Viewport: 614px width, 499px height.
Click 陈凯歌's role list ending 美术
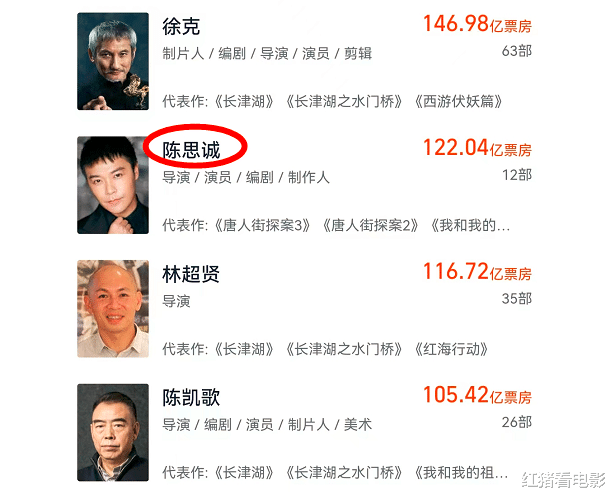click(267, 425)
